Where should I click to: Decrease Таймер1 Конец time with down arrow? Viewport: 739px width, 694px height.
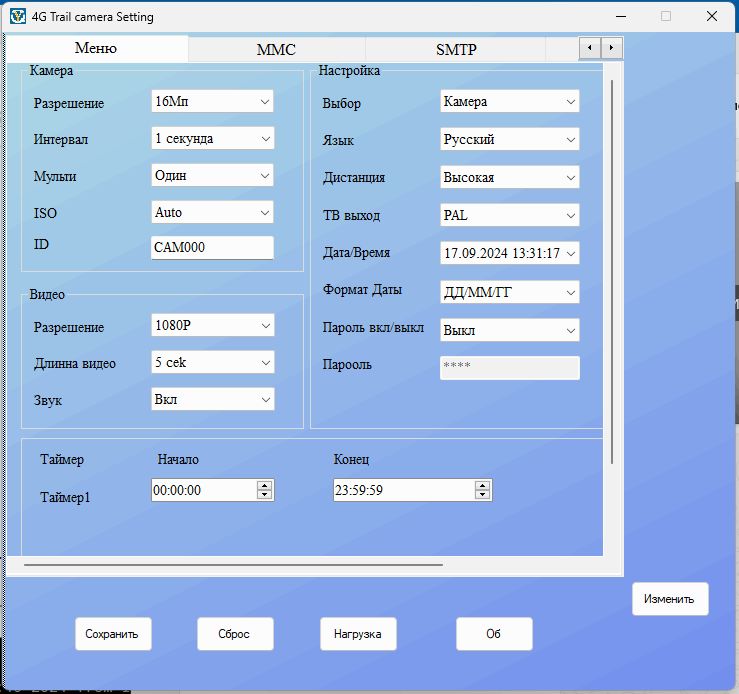pos(483,495)
